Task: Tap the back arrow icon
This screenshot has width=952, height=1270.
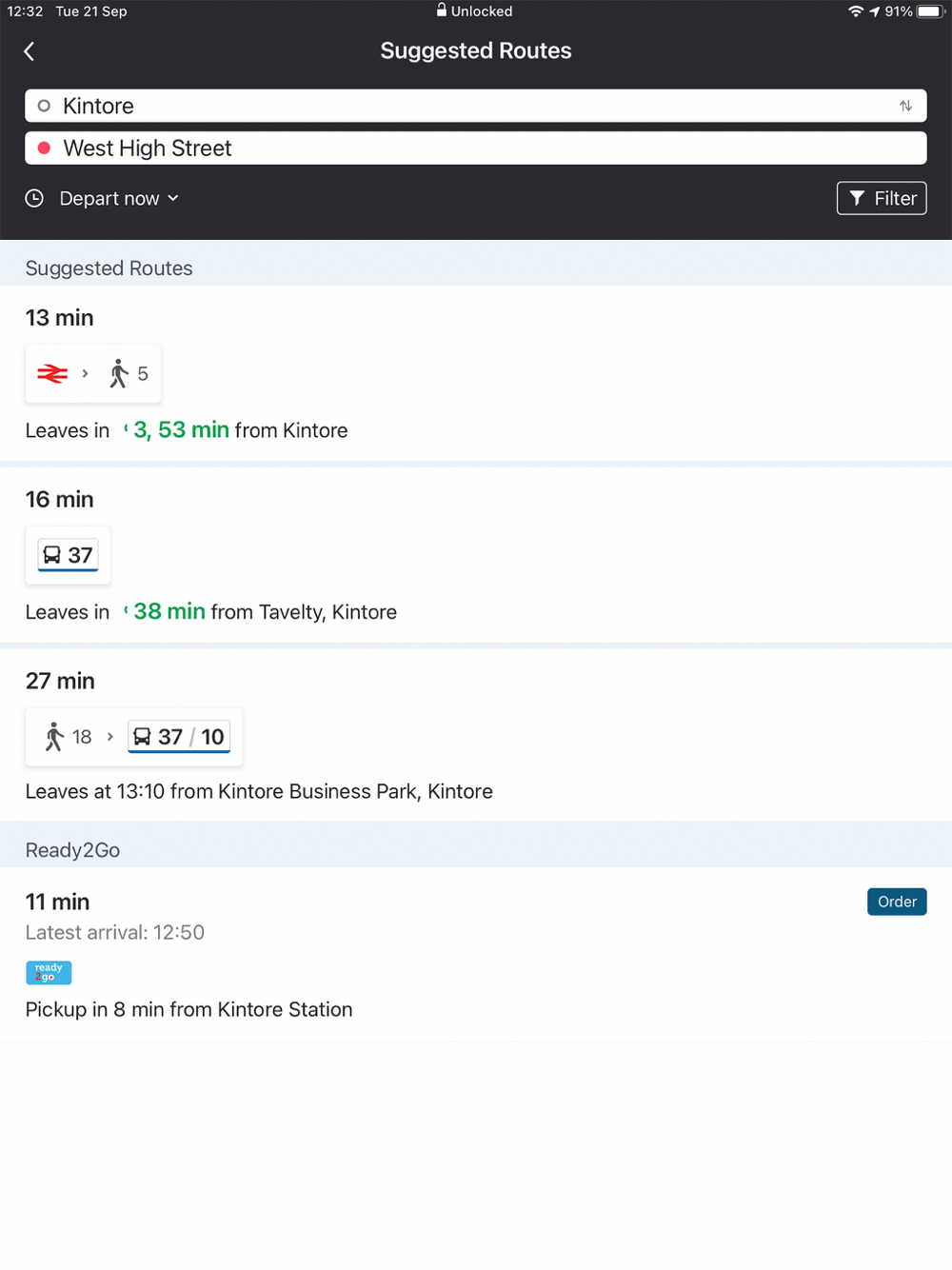Action: [x=30, y=51]
